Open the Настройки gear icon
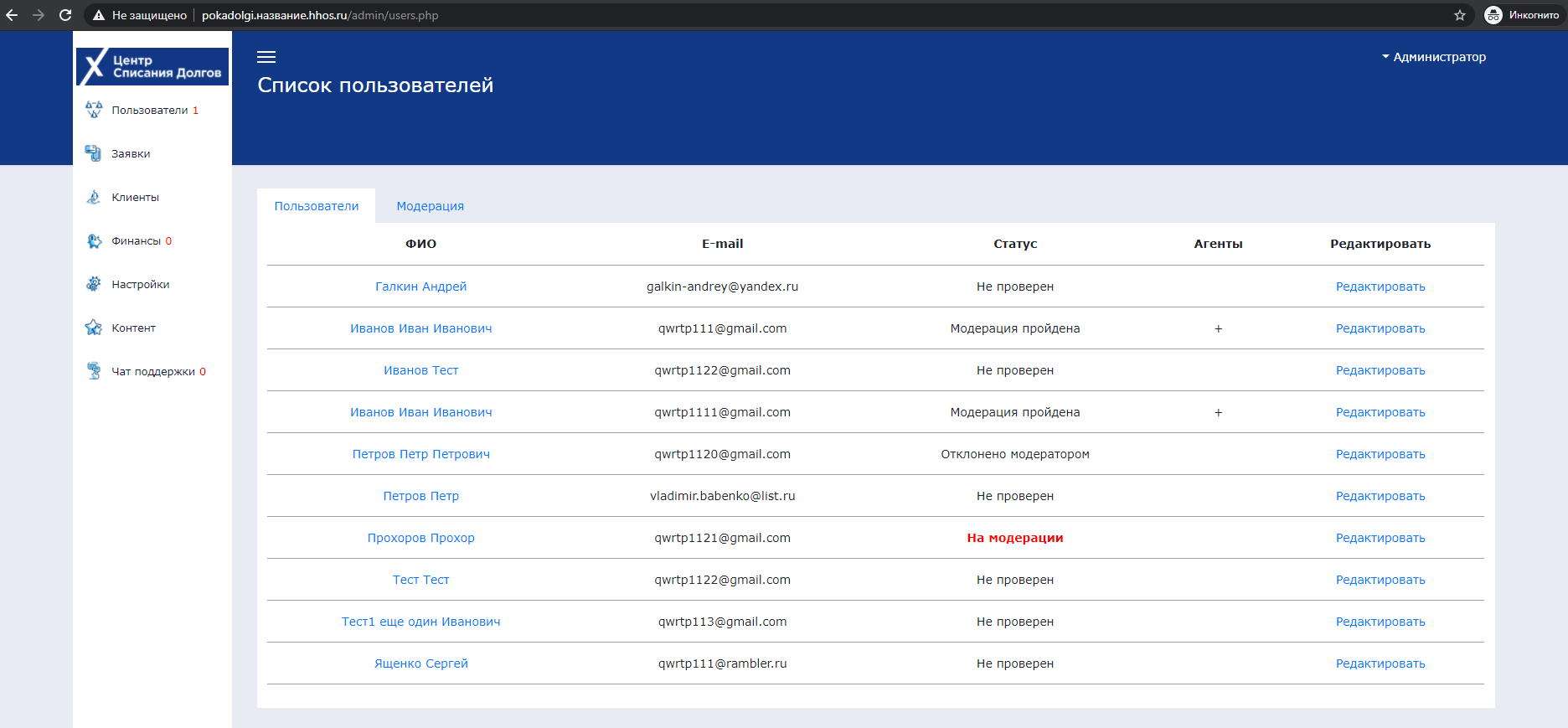 click(94, 284)
